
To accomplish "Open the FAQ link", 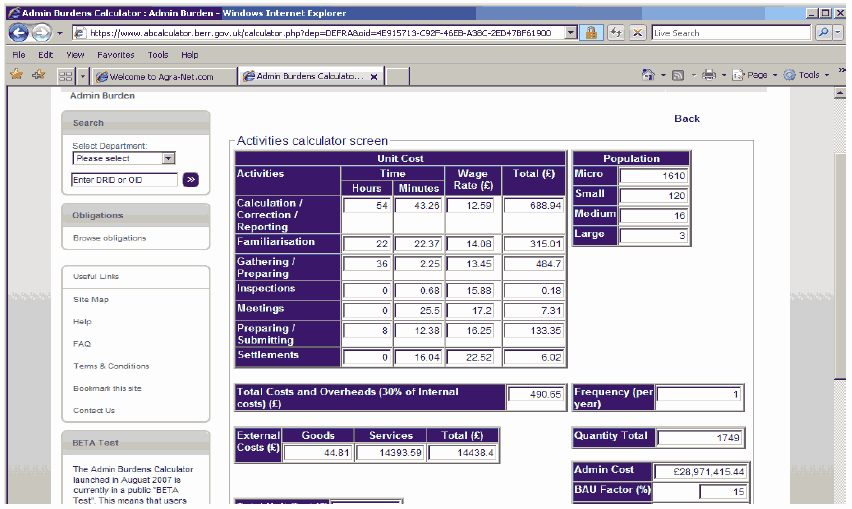I will point(82,344).
